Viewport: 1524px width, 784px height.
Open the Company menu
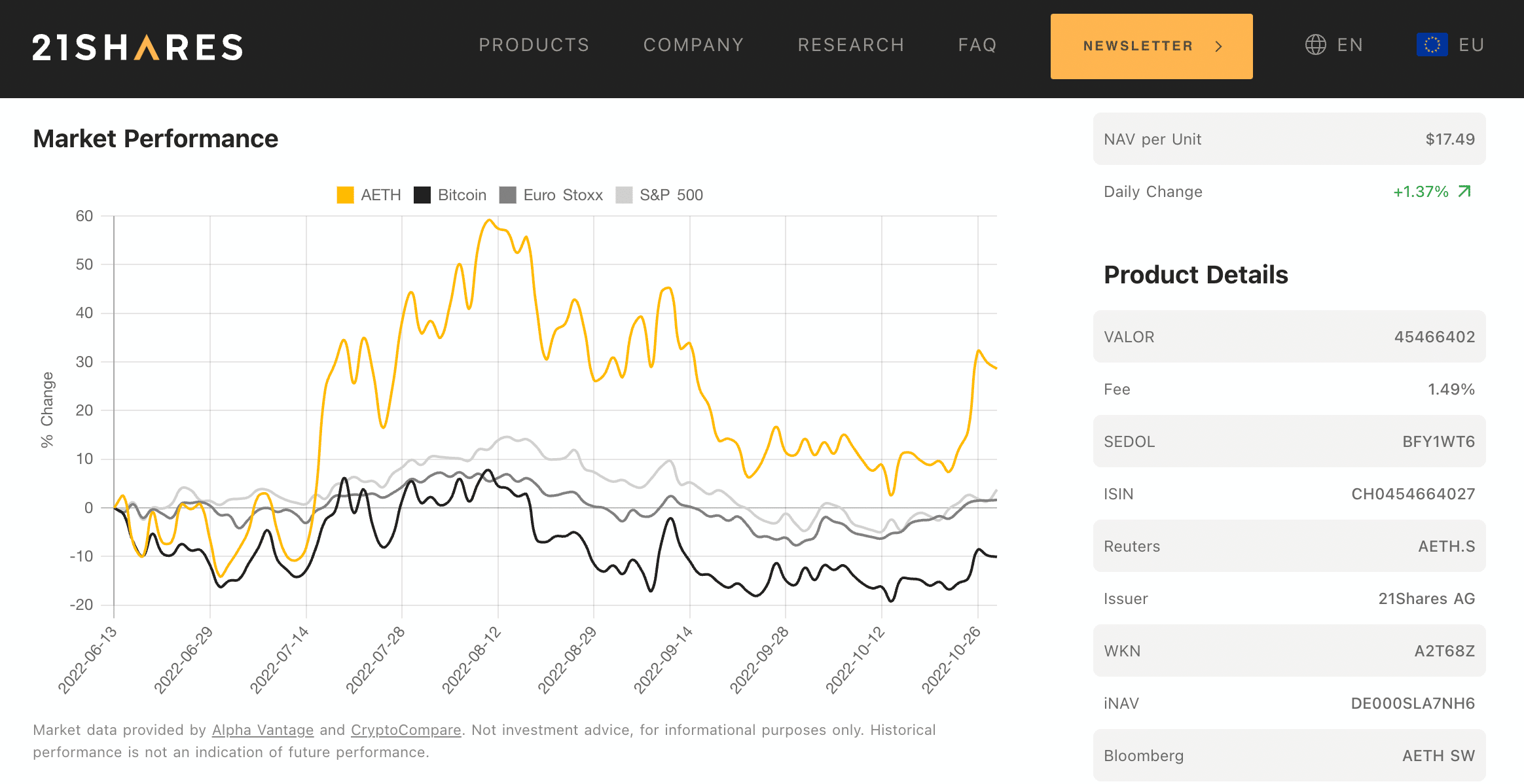coord(693,45)
